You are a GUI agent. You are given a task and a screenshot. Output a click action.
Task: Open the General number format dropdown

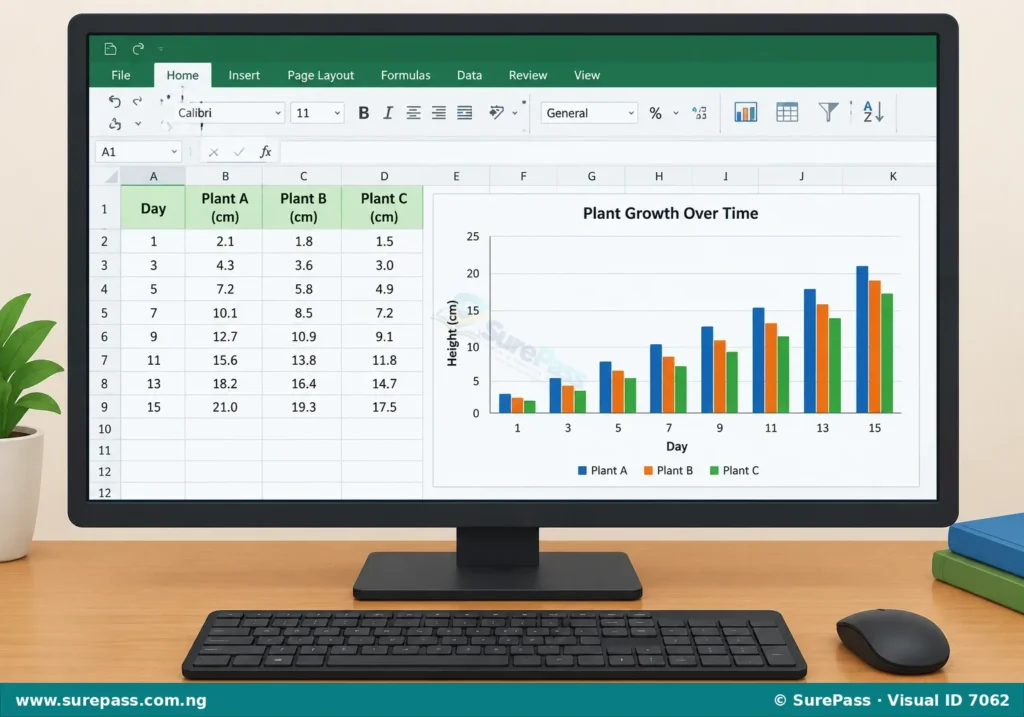click(x=631, y=113)
